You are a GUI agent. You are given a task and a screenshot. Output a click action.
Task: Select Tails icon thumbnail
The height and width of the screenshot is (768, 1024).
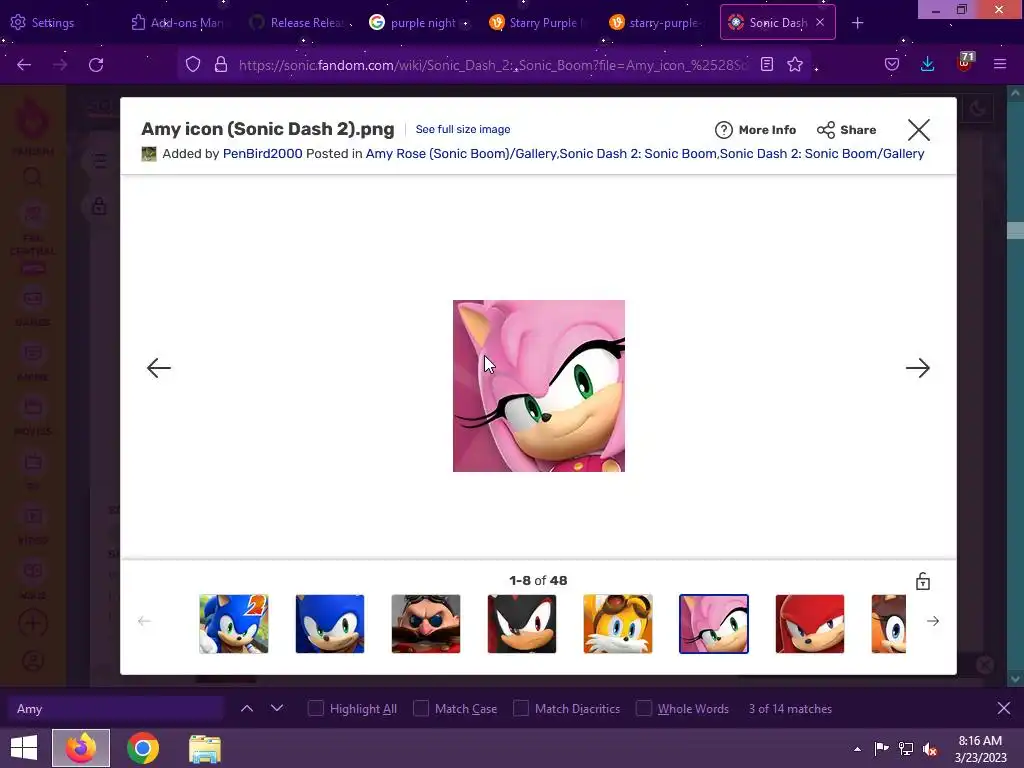click(618, 624)
